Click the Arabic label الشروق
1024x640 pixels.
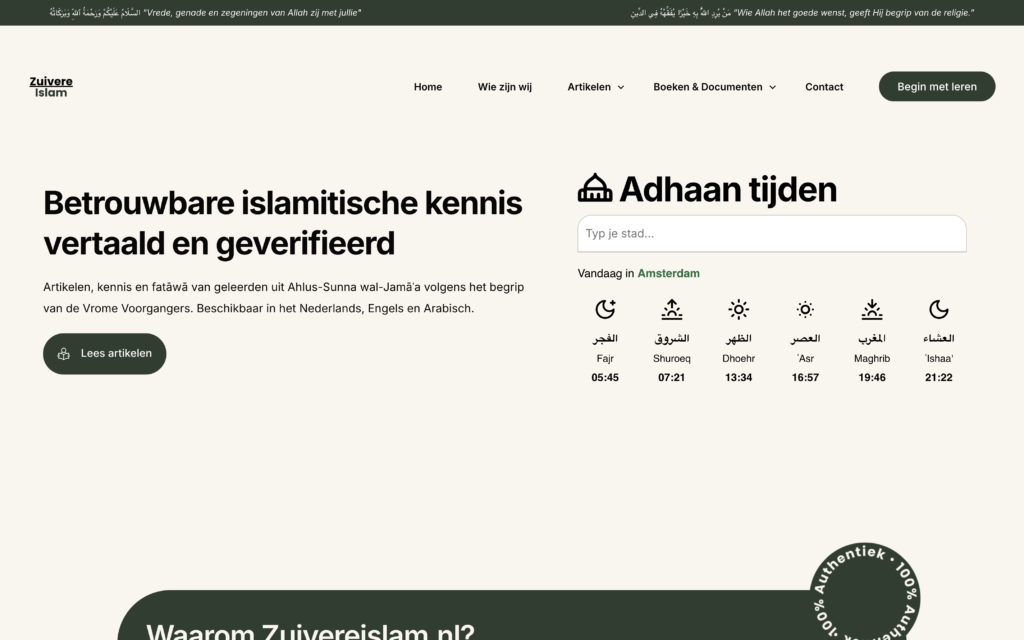[672, 338]
